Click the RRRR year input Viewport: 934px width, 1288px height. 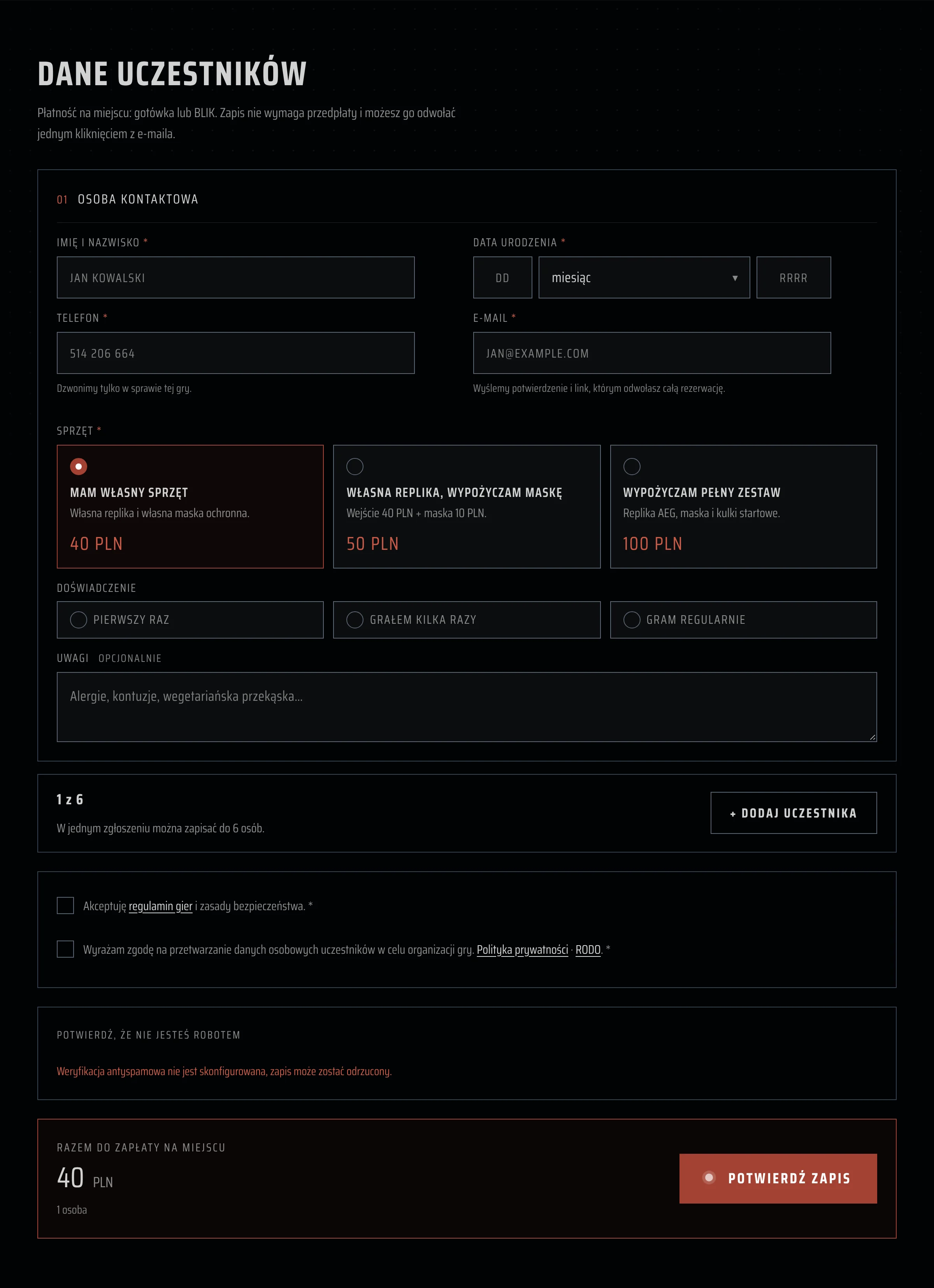click(x=794, y=278)
